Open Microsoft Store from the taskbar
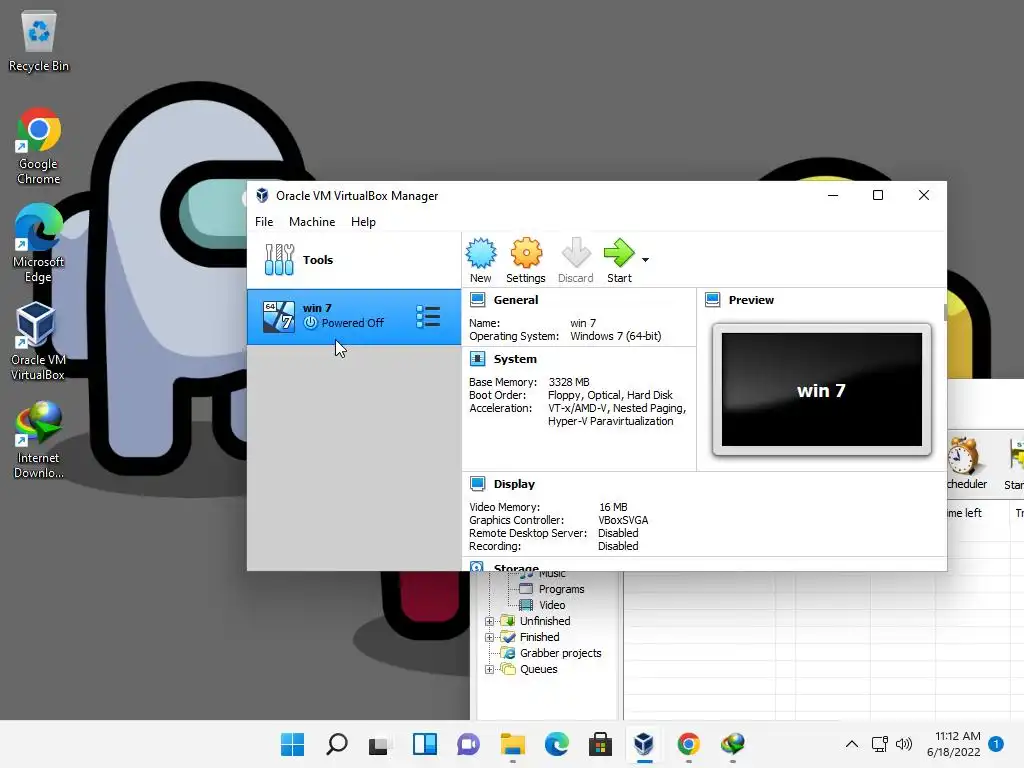The image size is (1024, 768). 600,744
